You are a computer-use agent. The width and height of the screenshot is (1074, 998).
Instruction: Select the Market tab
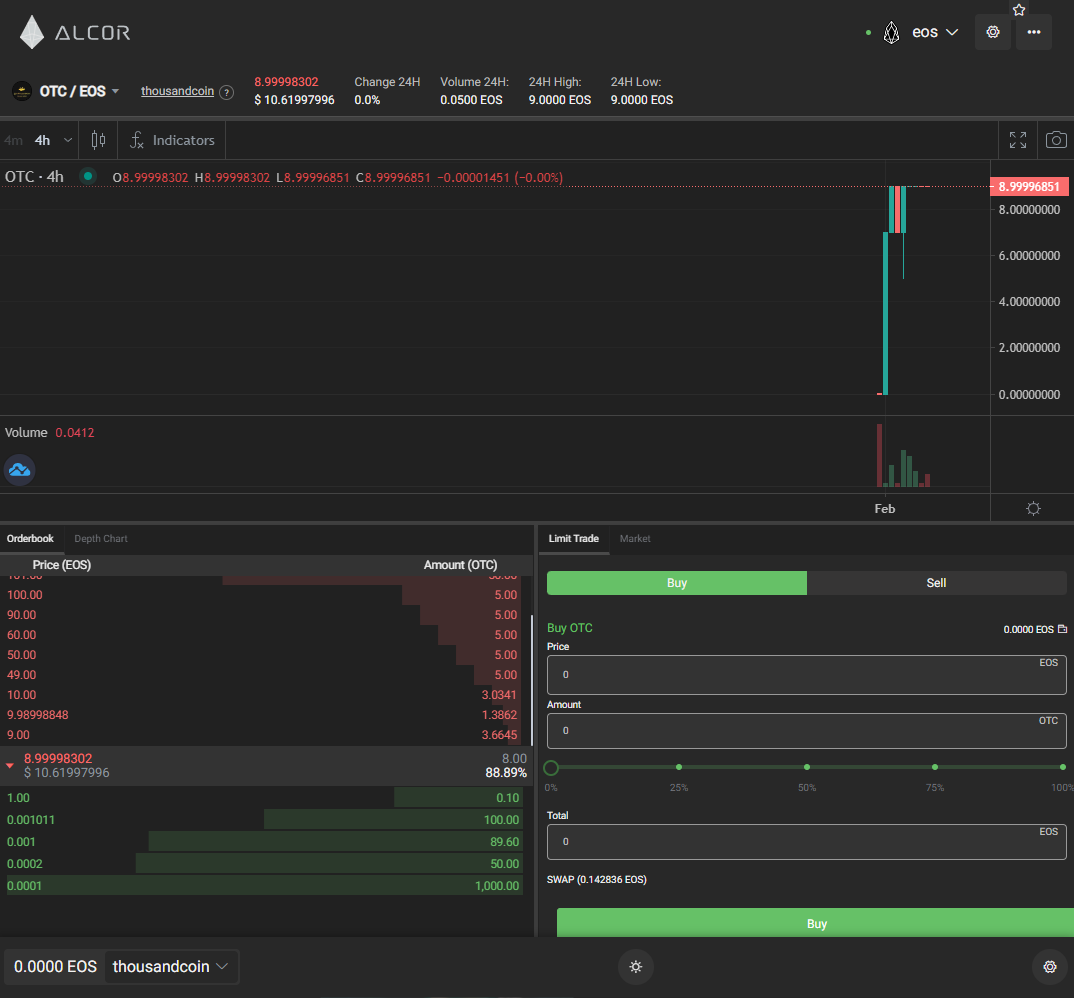[x=635, y=538]
